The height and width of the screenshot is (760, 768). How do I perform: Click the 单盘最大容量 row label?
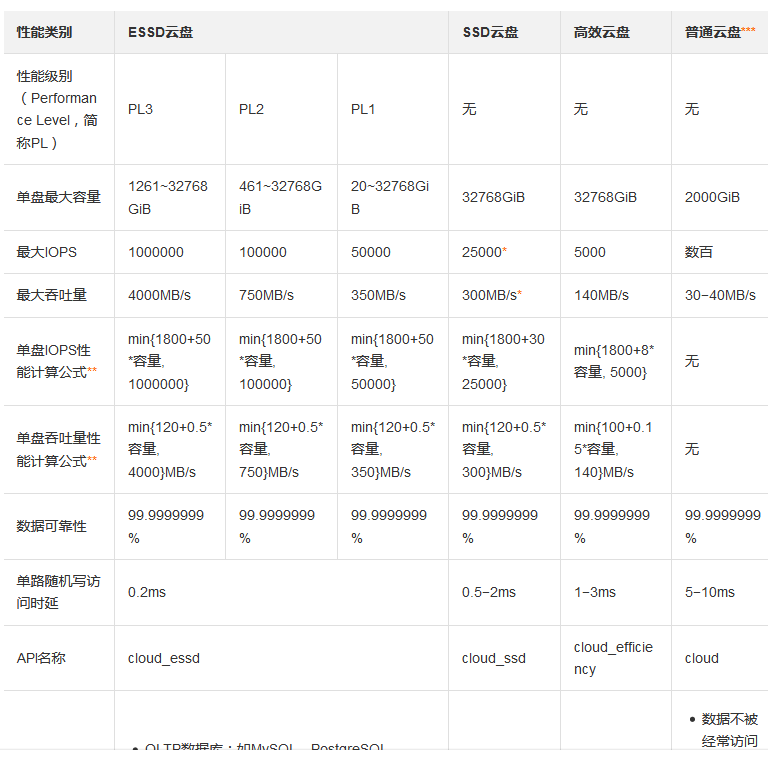pos(58,197)
